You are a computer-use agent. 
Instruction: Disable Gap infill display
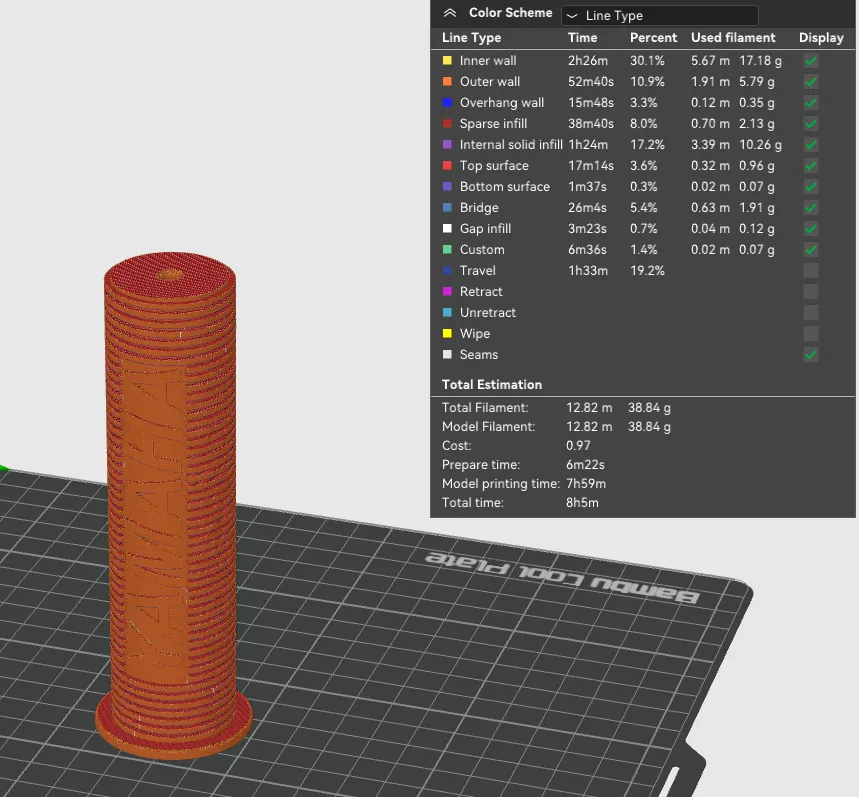pyautogui.click(x=811, y=228)
